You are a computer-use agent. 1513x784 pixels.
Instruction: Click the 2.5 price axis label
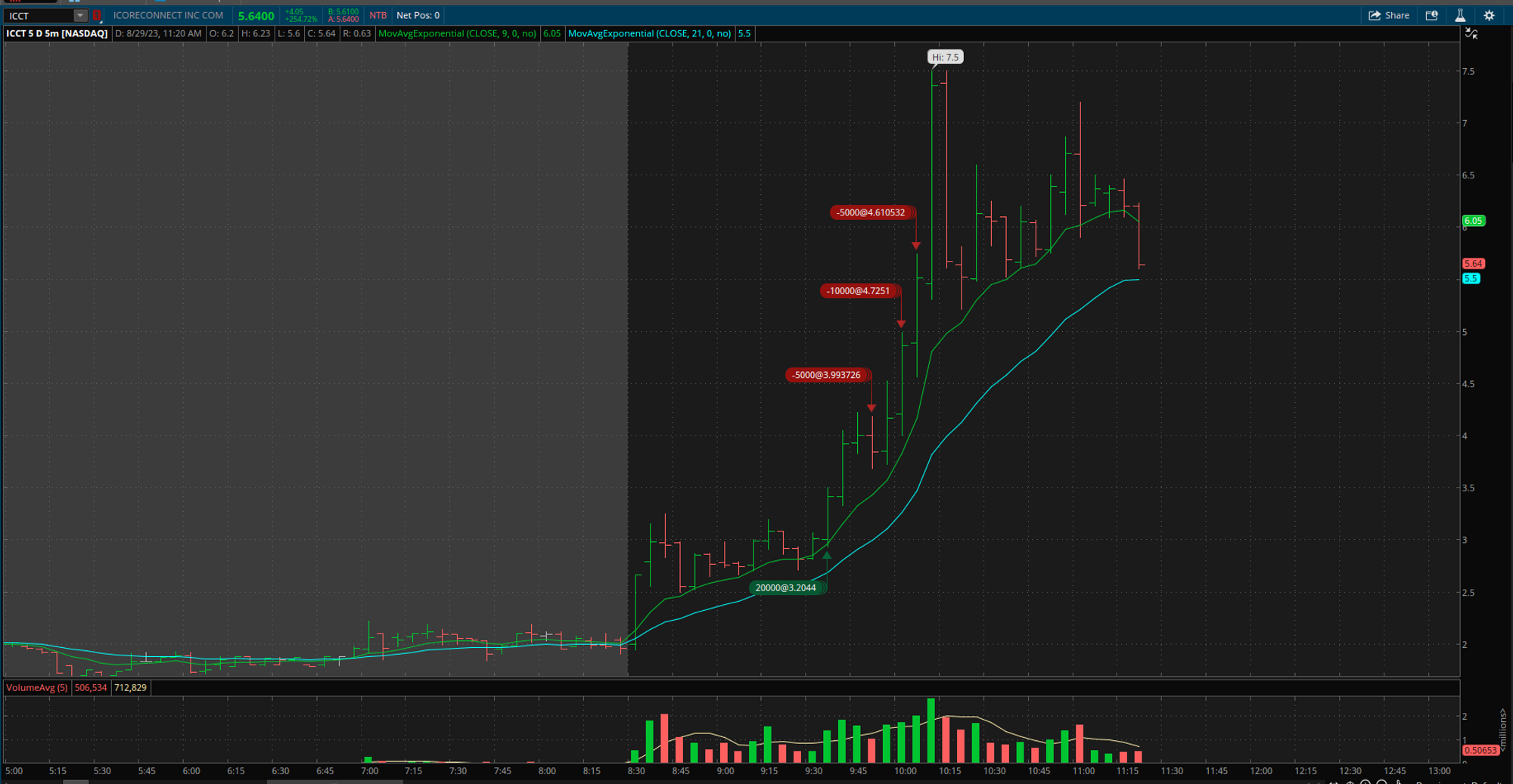click(x=1468, y=593)
